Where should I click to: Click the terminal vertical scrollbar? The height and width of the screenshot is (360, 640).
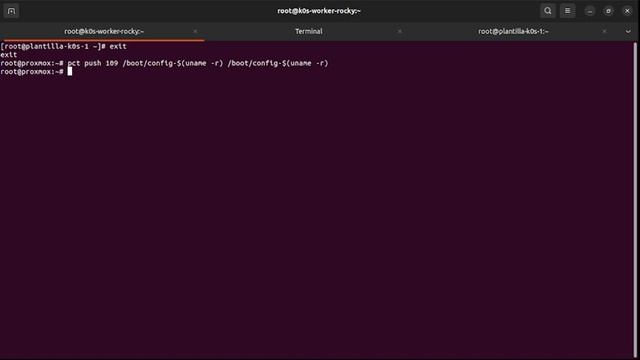[x=635, y=199]
